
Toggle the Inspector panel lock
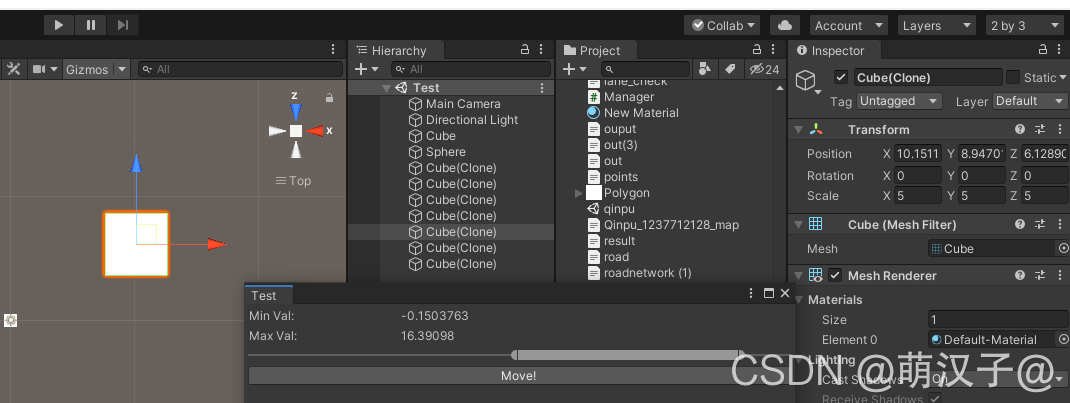click(1043, 49)
